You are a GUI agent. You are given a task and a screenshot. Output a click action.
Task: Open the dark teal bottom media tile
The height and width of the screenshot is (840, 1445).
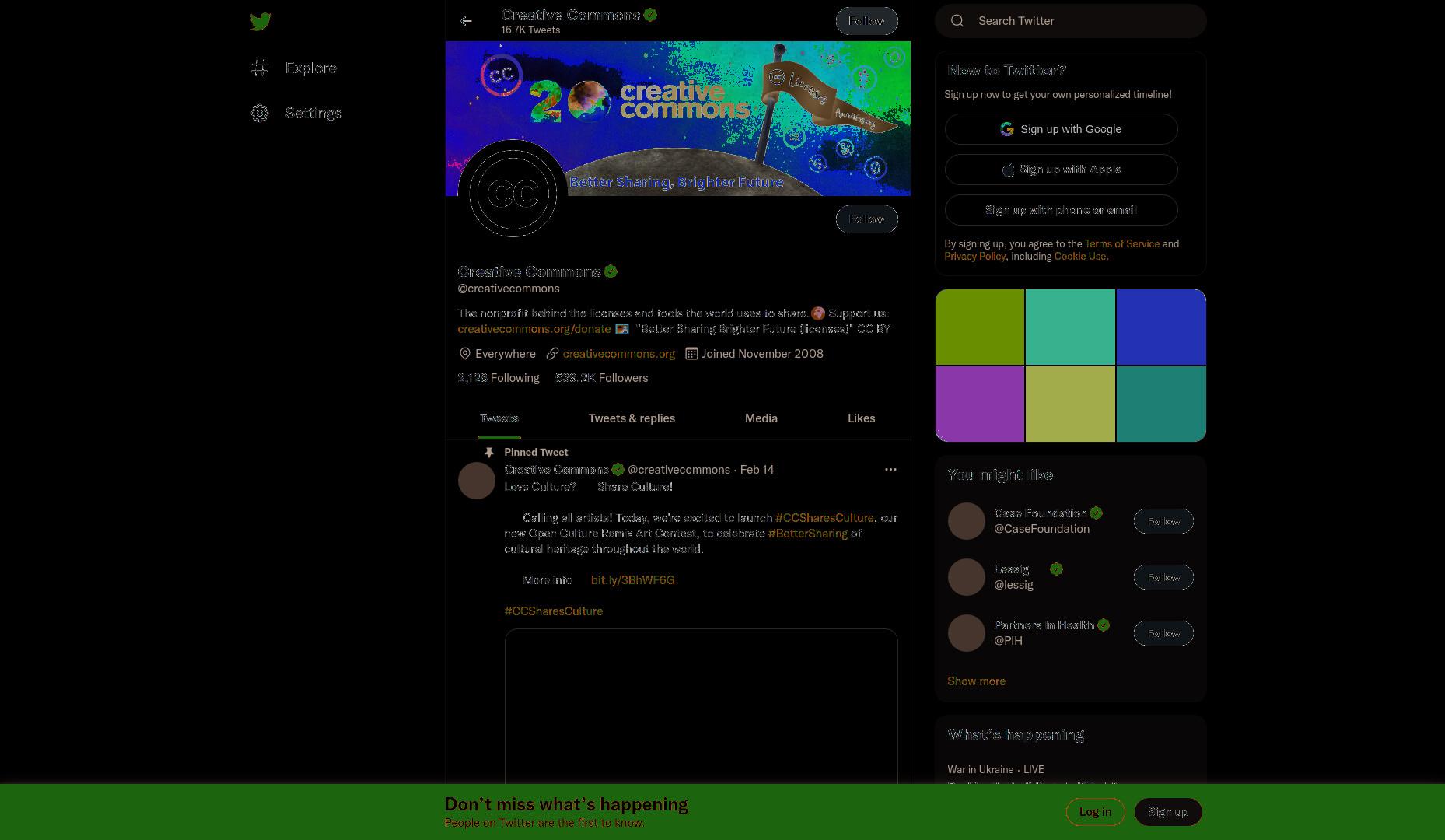pyautogui.click(x=1161, y=404)
